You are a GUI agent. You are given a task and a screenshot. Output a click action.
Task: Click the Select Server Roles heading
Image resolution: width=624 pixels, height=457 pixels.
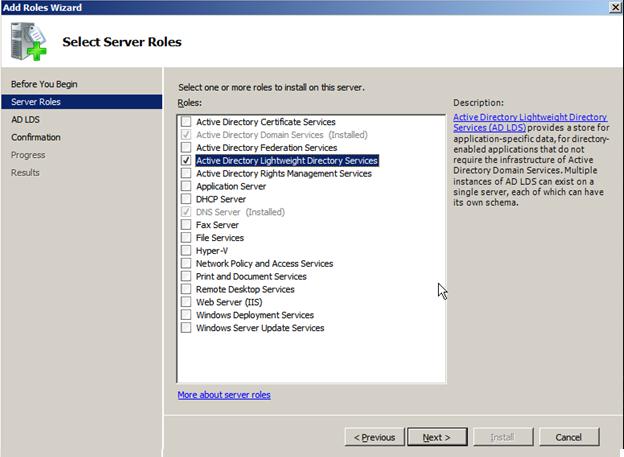click(122, 42)
